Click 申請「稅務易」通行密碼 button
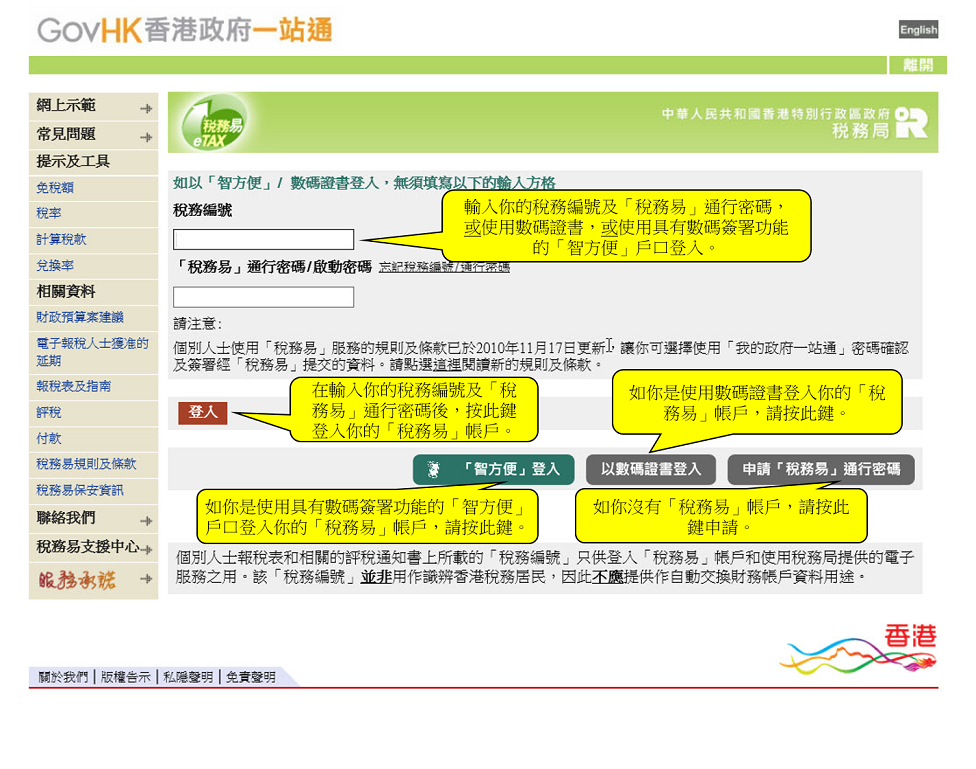Viewport: 976px width, 769px height. coord(821,469)
